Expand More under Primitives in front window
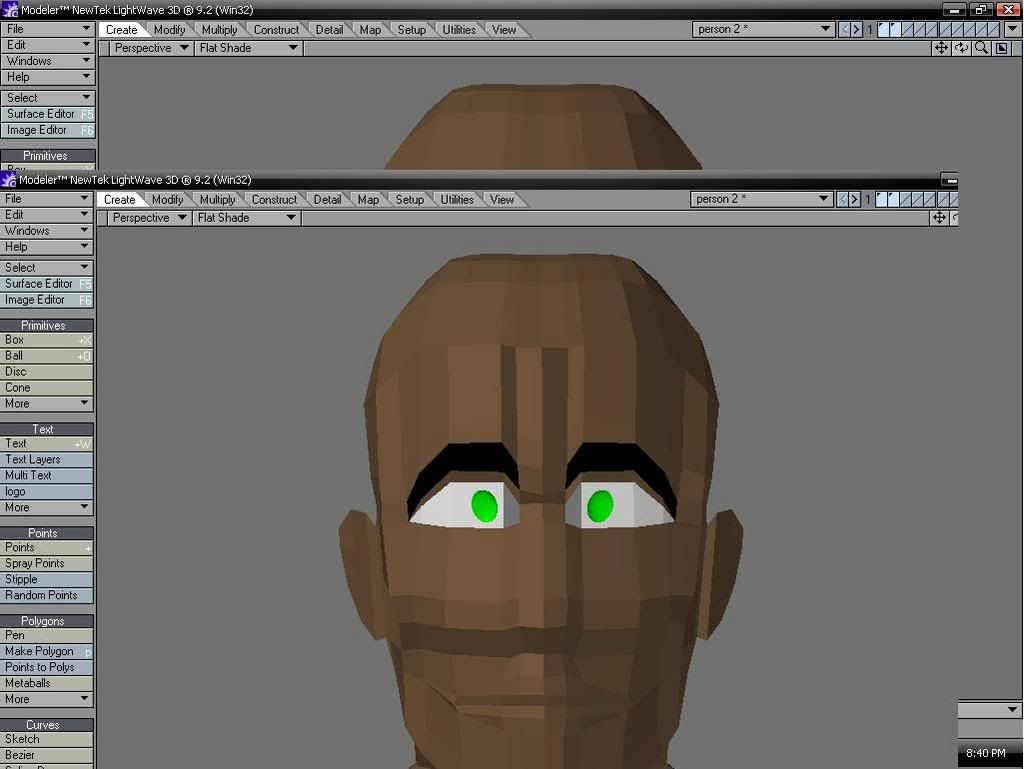1024x769 pixels. pos(47,403)
